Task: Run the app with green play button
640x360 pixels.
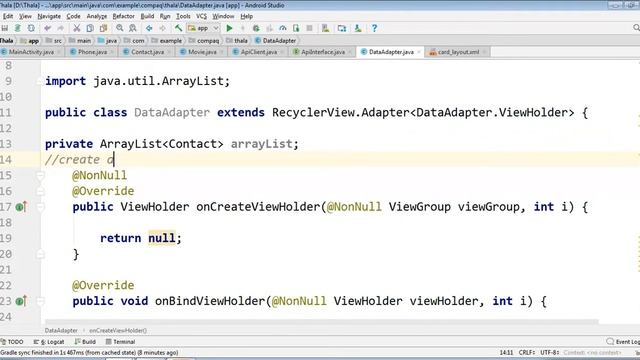Action: [229, 28]
